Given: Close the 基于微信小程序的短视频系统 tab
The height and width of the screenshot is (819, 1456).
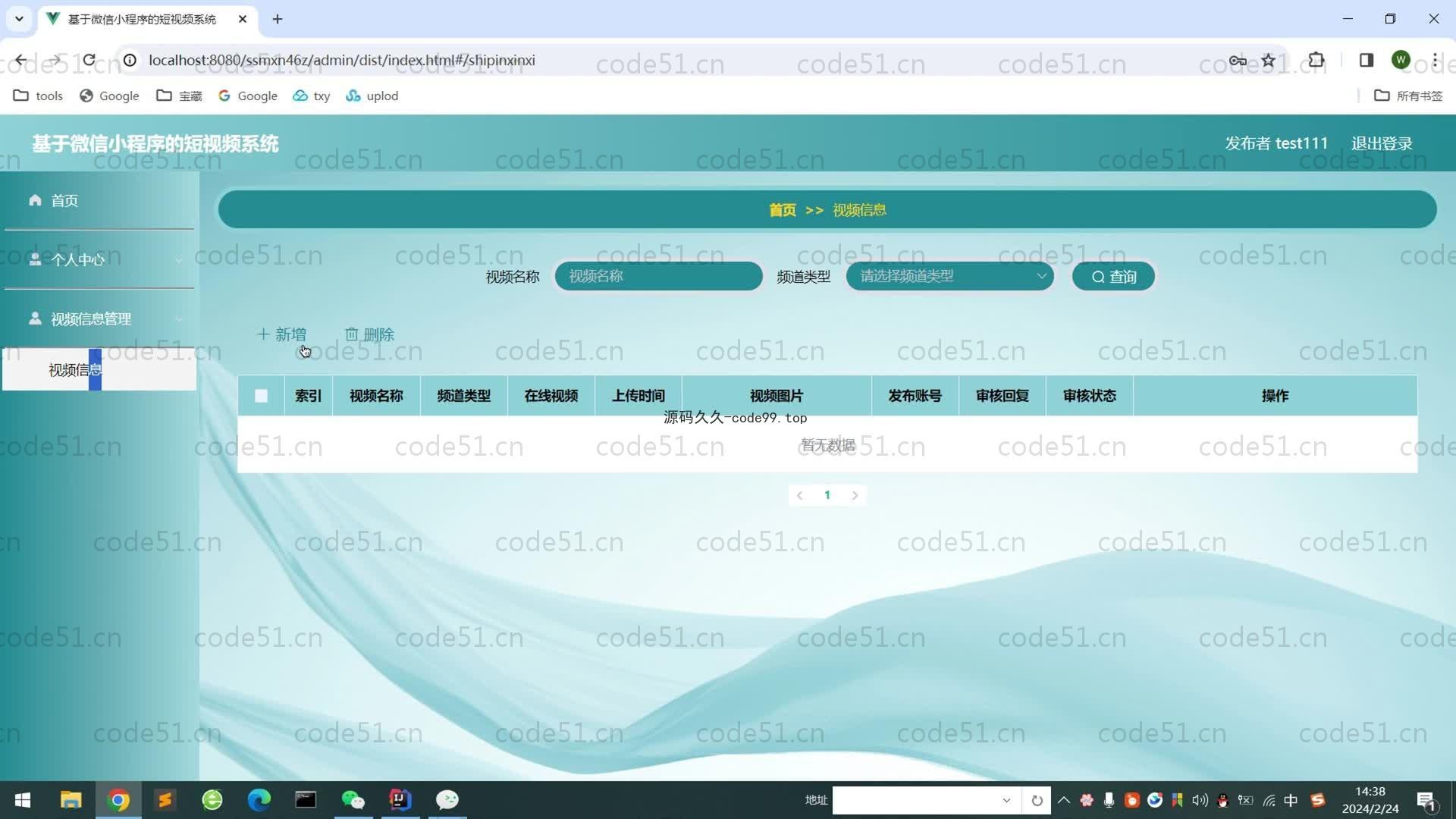Looking at the screenshot, I should click(x=243, y=19).
